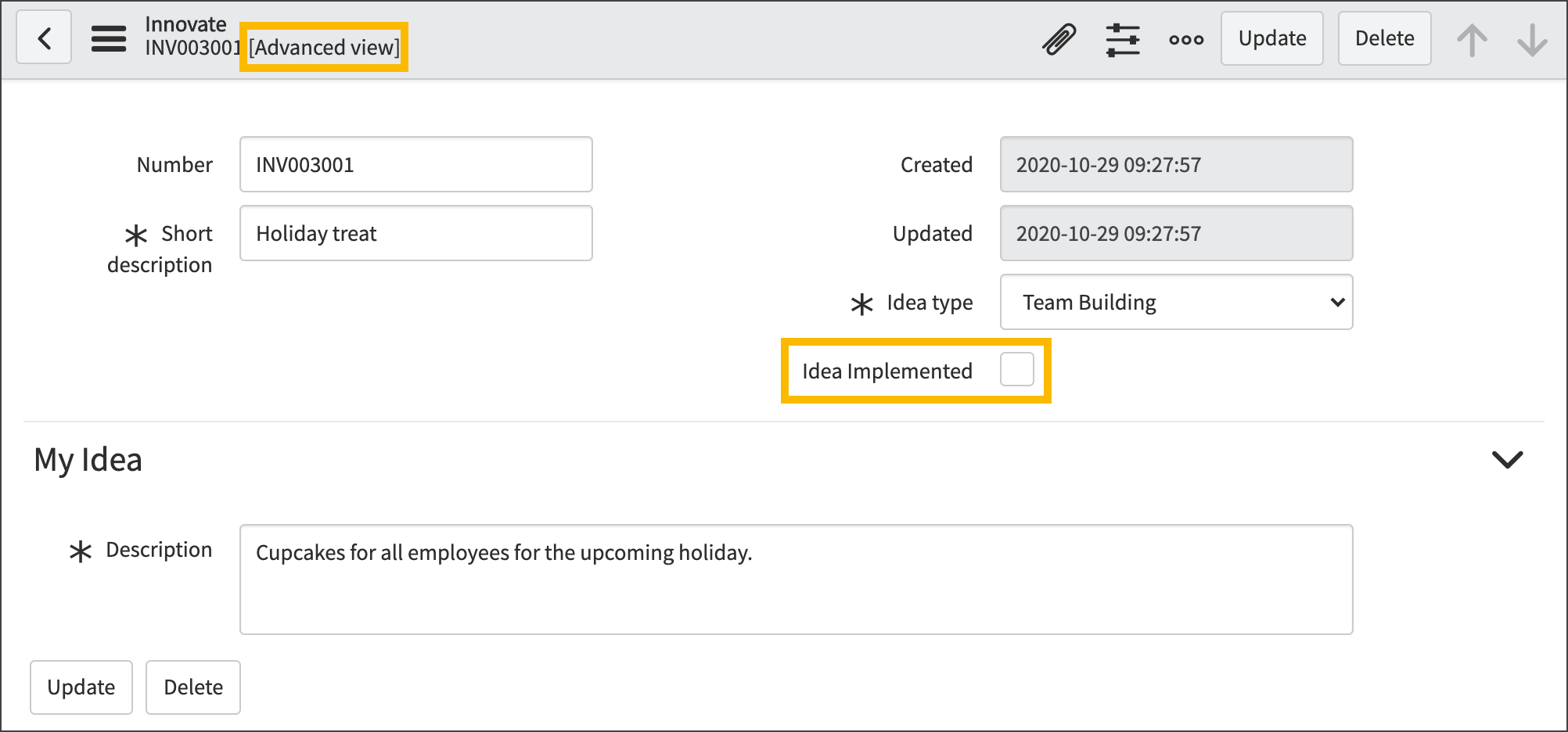Click the Delete button in the header

click(x=1383, y=38)
